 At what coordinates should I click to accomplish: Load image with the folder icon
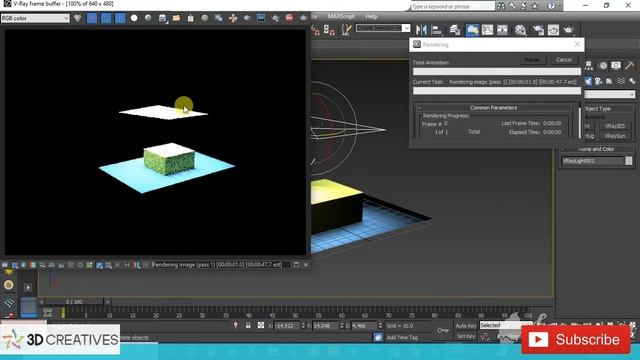[176, 18]
